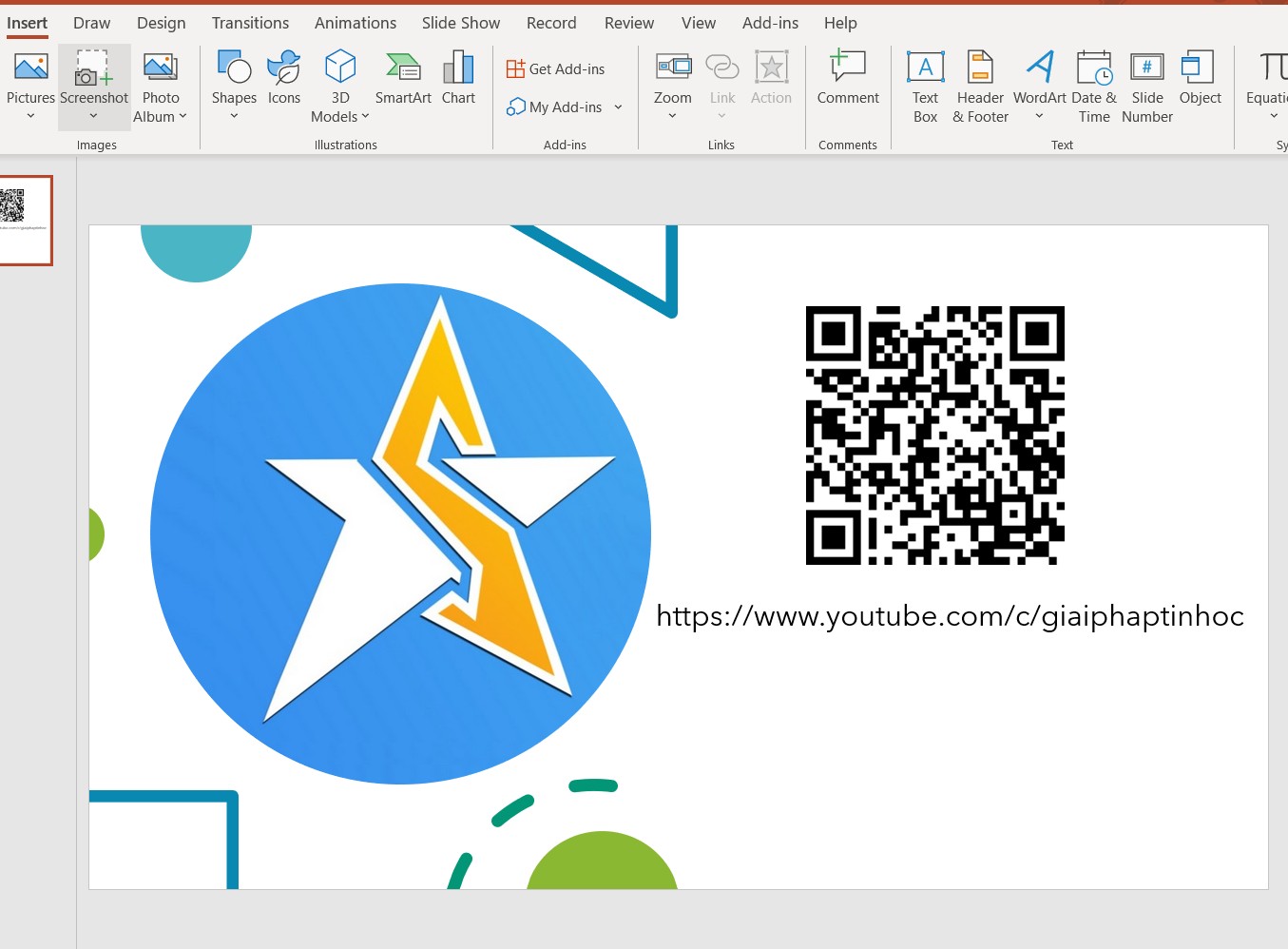Expand the WordArt styles dropdown
Image resolution: width=1288 pixels, height=949 pixels.
point(1039,116)
